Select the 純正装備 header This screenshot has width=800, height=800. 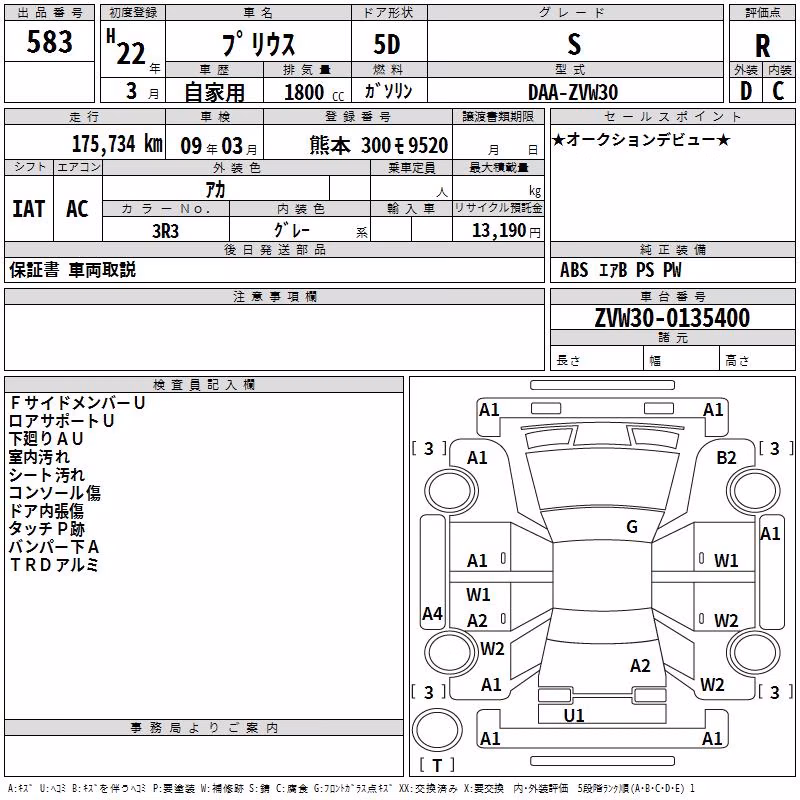tap(672, 249)
